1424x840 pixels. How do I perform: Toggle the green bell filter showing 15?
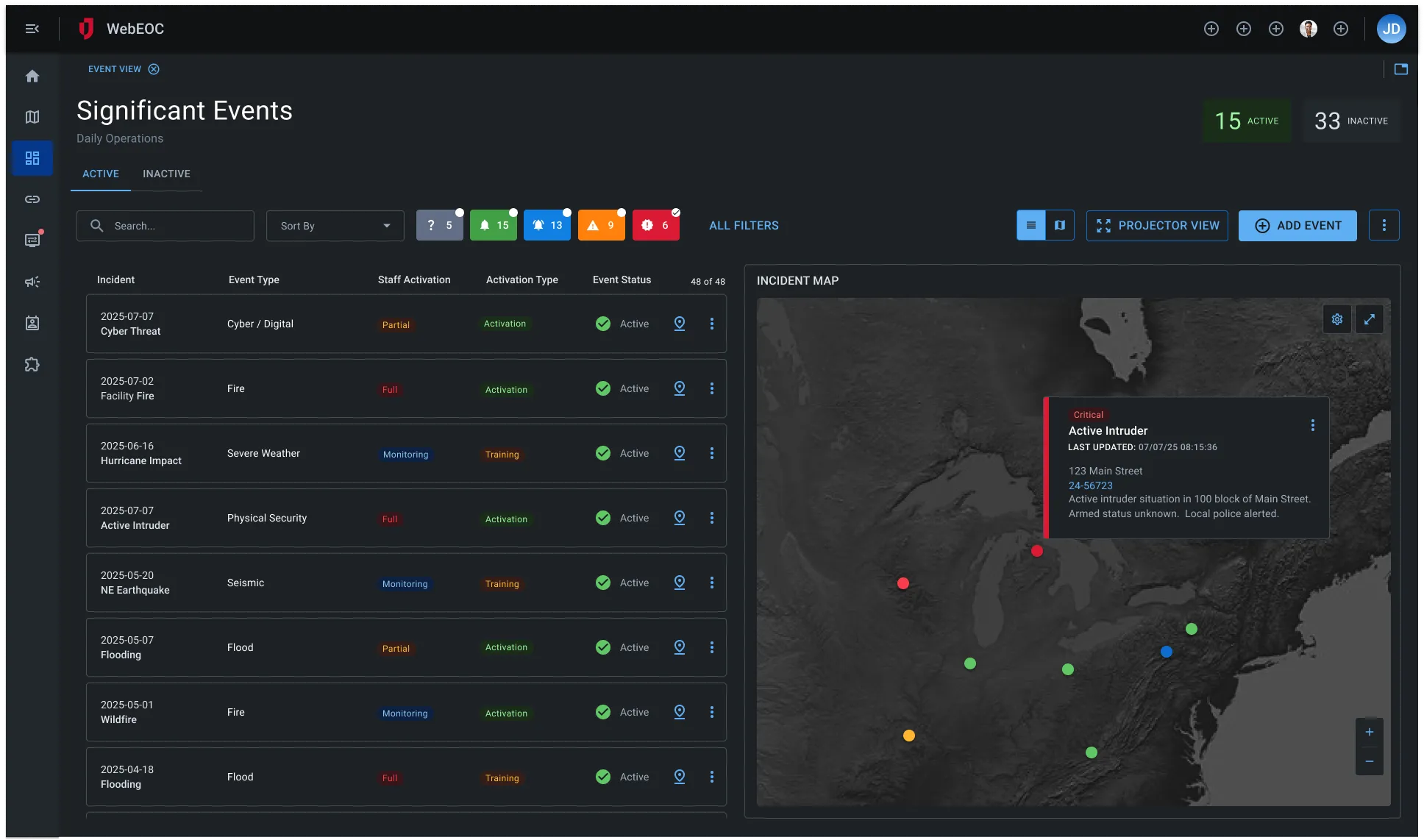(494, 226)
